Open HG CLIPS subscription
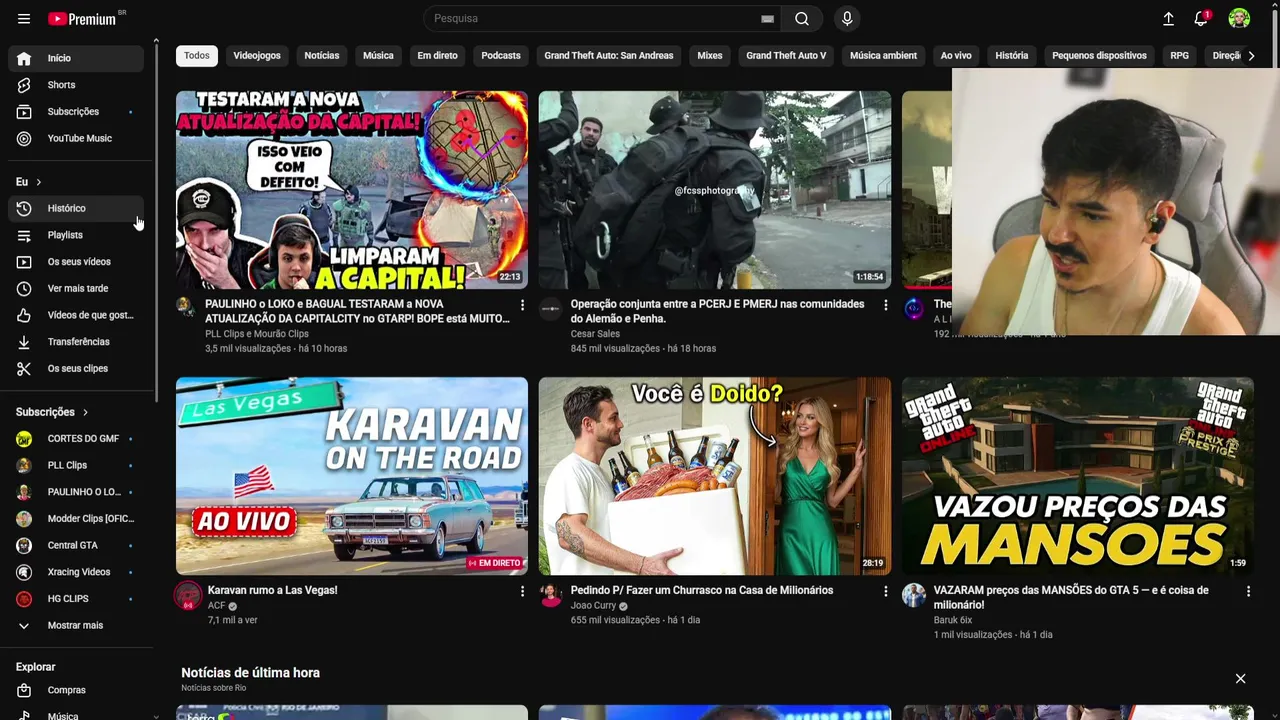Image resolution: width=1280 pixels, height=720 pixels. click(76, 598)
